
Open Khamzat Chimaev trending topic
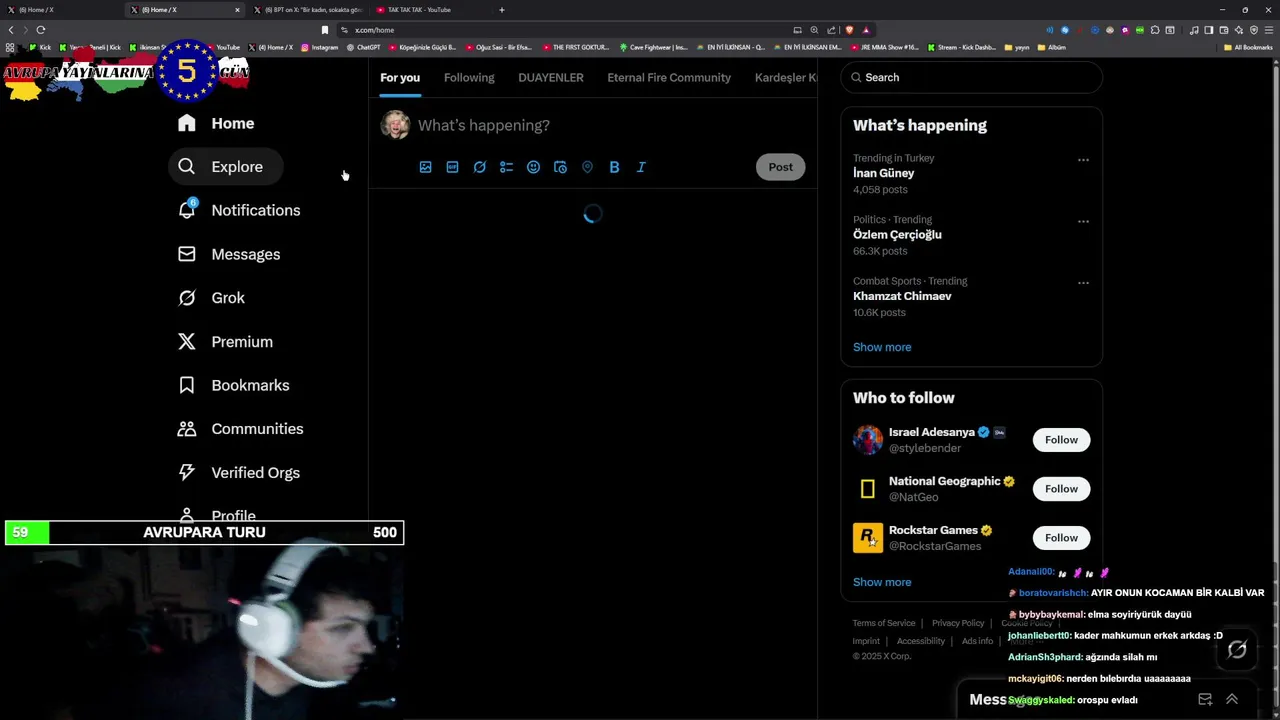(902, 296)
